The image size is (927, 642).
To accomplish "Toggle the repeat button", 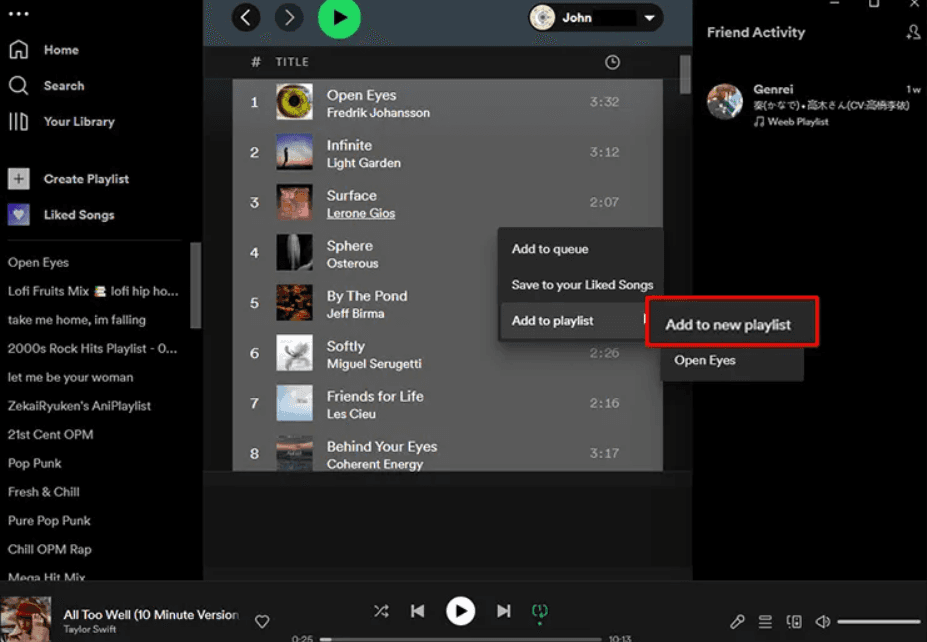I will click(x=540, y=611).
